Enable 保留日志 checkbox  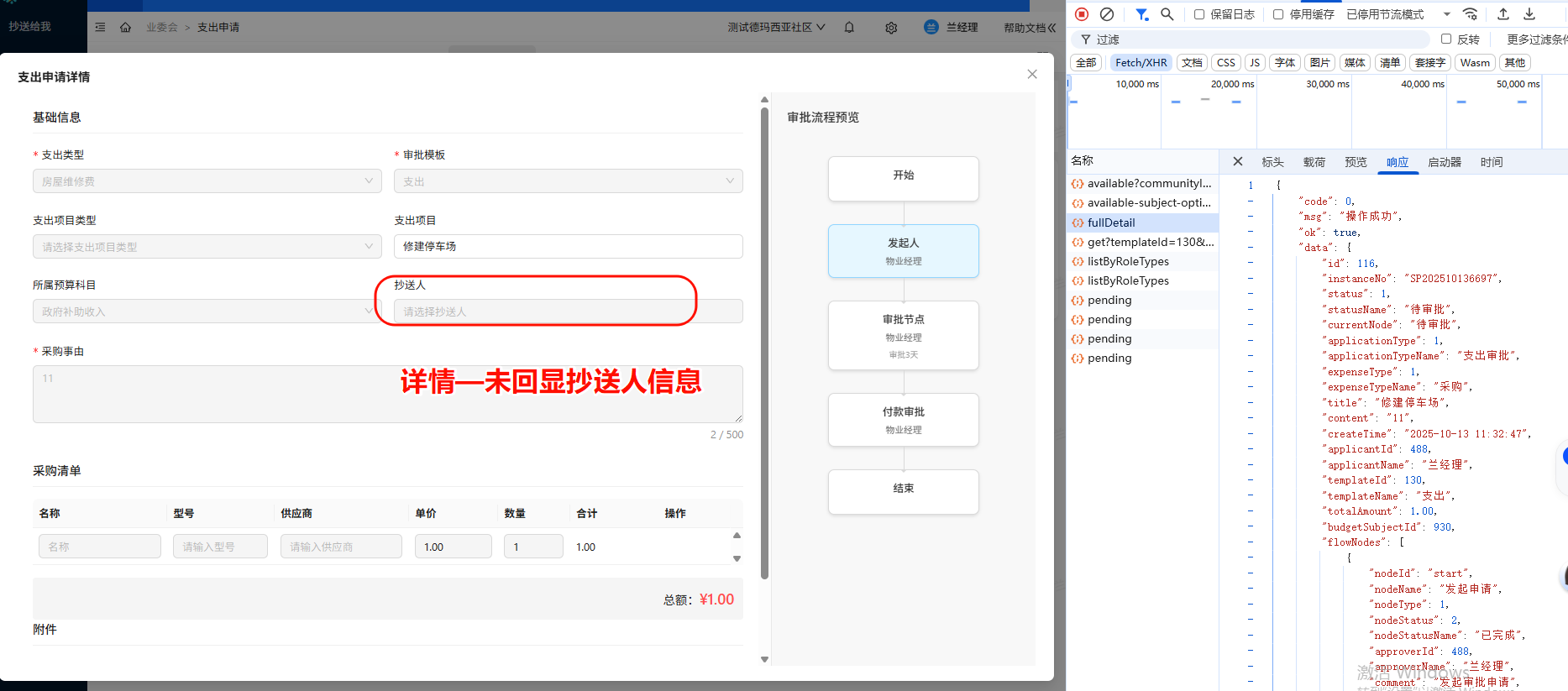tap(1199, 14)
